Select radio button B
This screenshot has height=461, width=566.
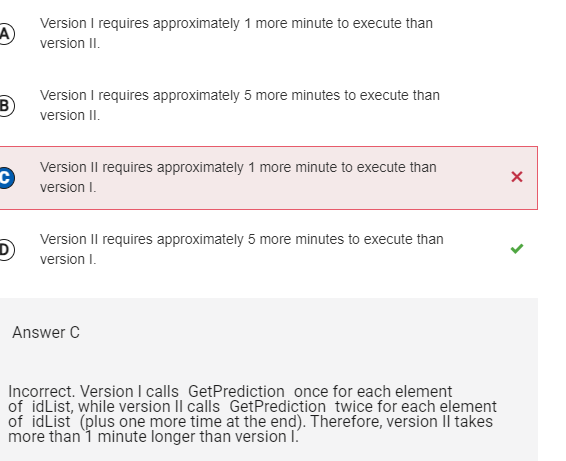(x=5, y=106)
